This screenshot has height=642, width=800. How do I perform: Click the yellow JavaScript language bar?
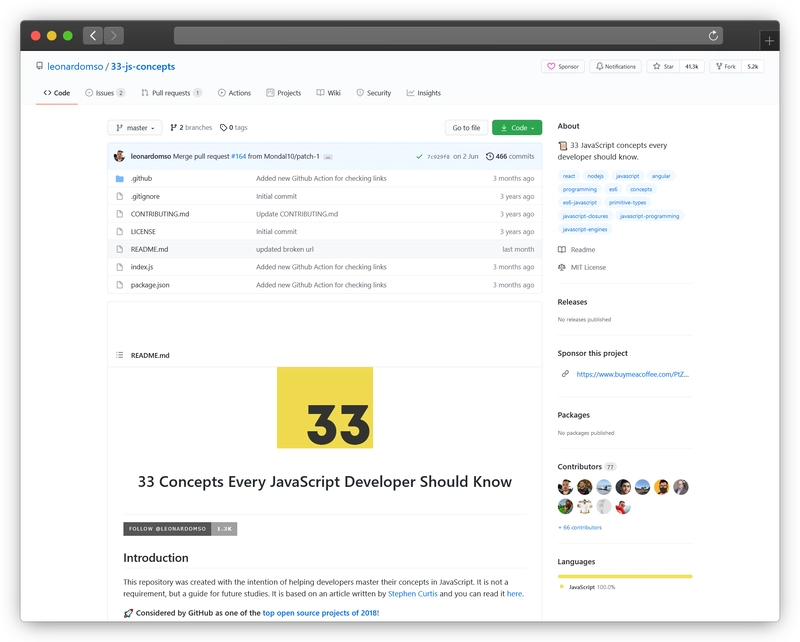click(625, 576)
